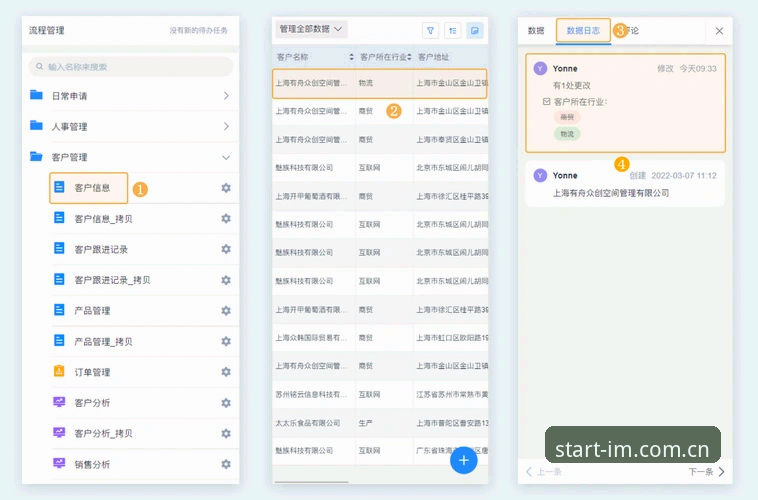The width and height of the screenshot is (758, 500).
Task: Click the 订单管理 orange form icon
Action: click(x=59, y=371)
